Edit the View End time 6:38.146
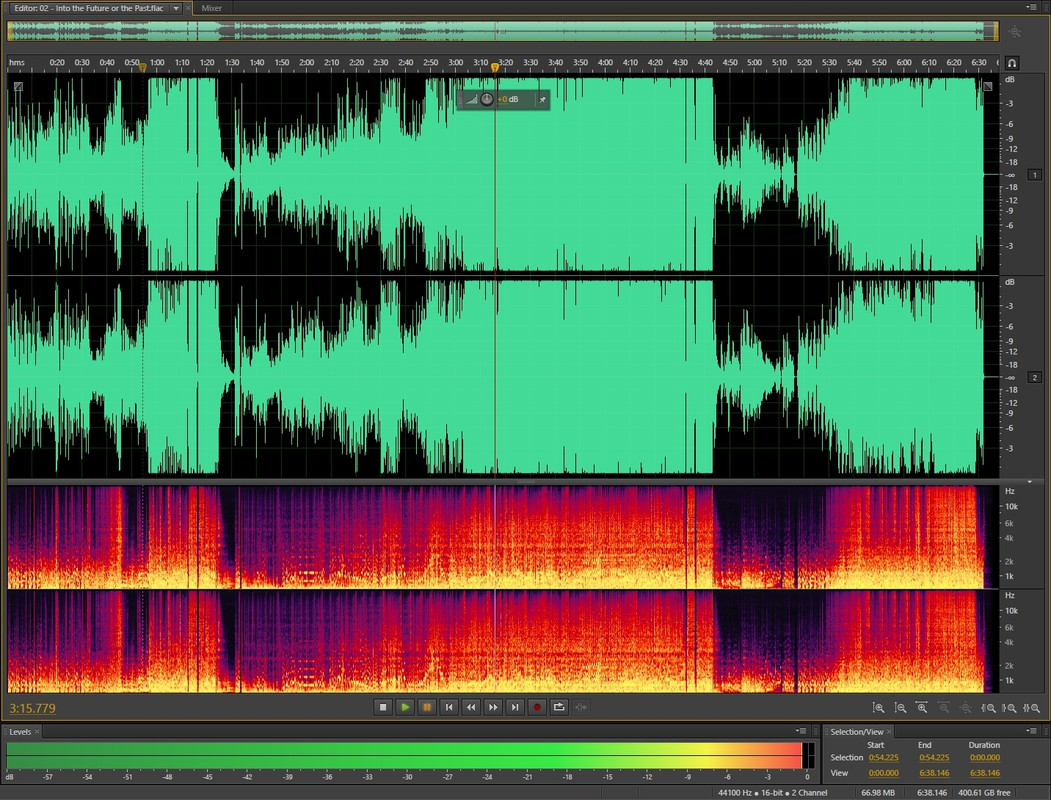The height and width of the screenshot is (800, 1051). click(934, 773)
